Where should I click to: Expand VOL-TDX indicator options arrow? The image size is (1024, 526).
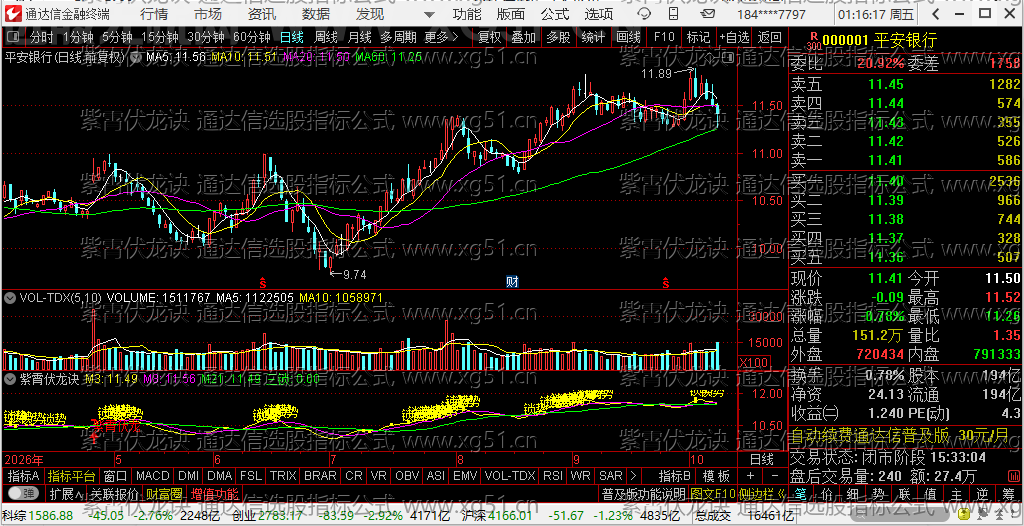(9, 297)
